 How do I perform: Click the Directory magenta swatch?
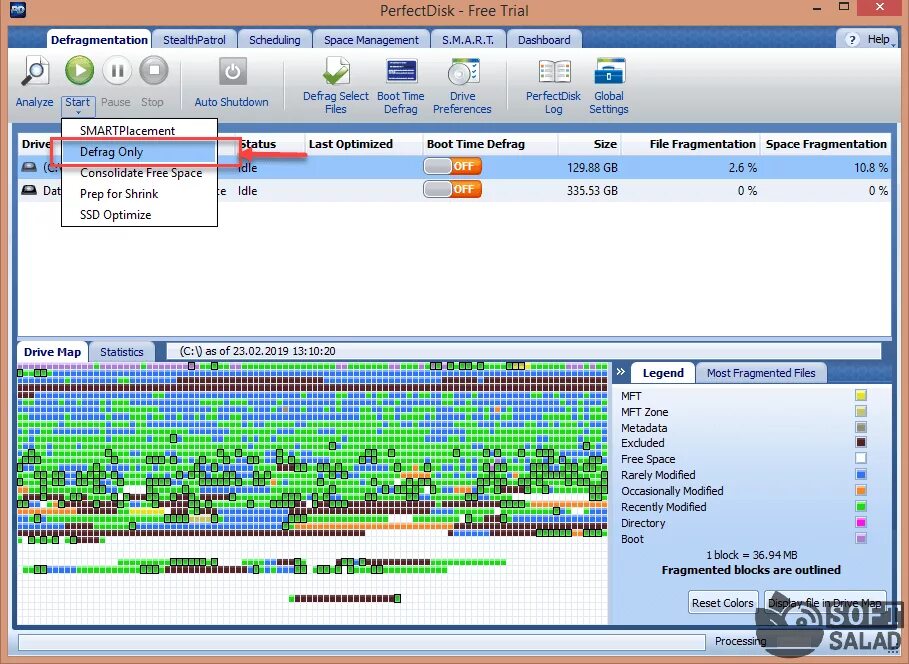pyautogui.click(x=861, y=523)
